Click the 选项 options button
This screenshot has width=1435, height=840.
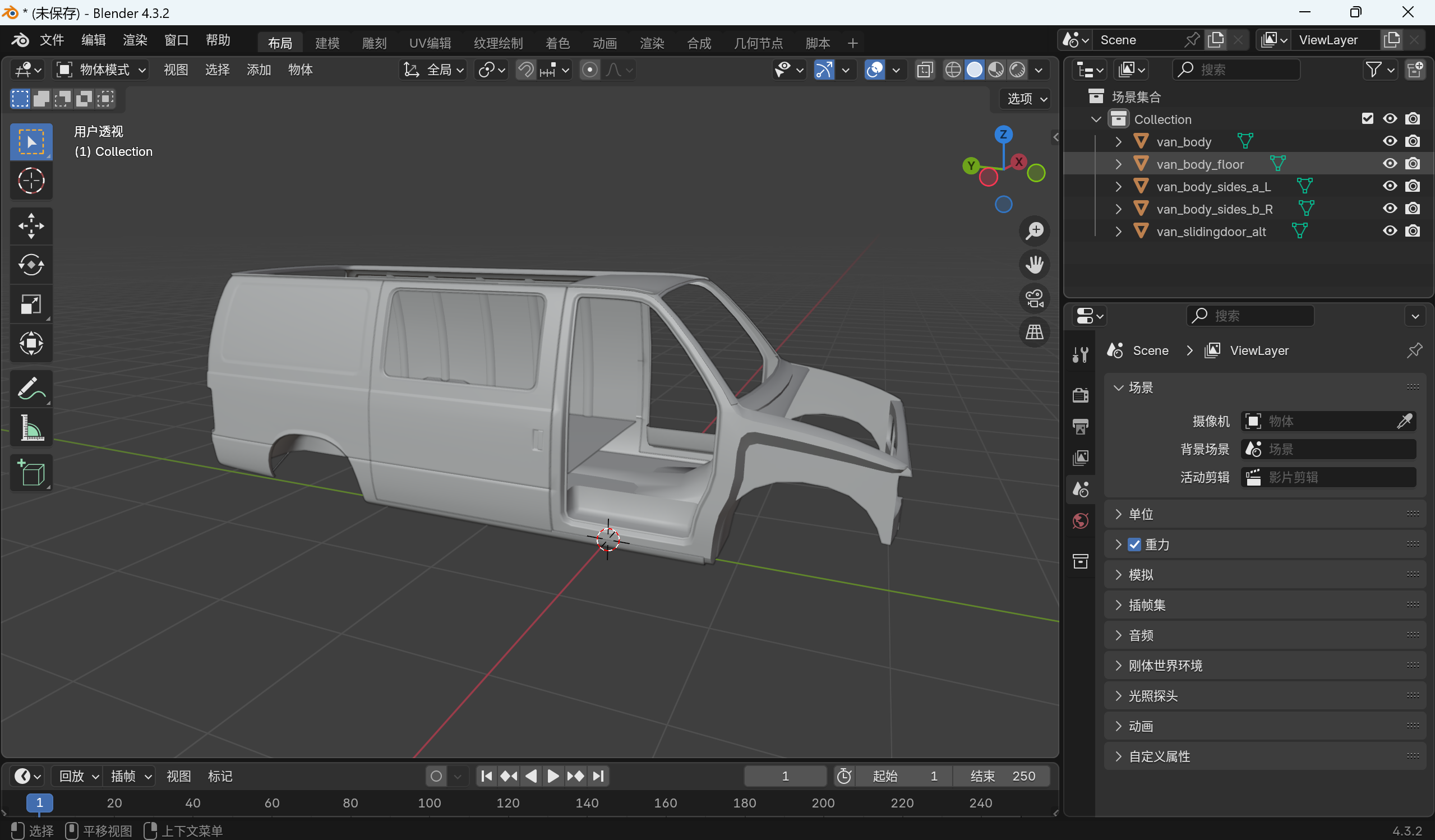(x=1026, y=99)
